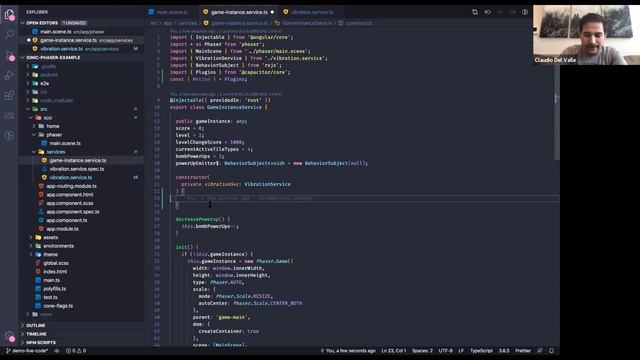Open app-routing.module.ts in file tree

click(x=71, y=186)
